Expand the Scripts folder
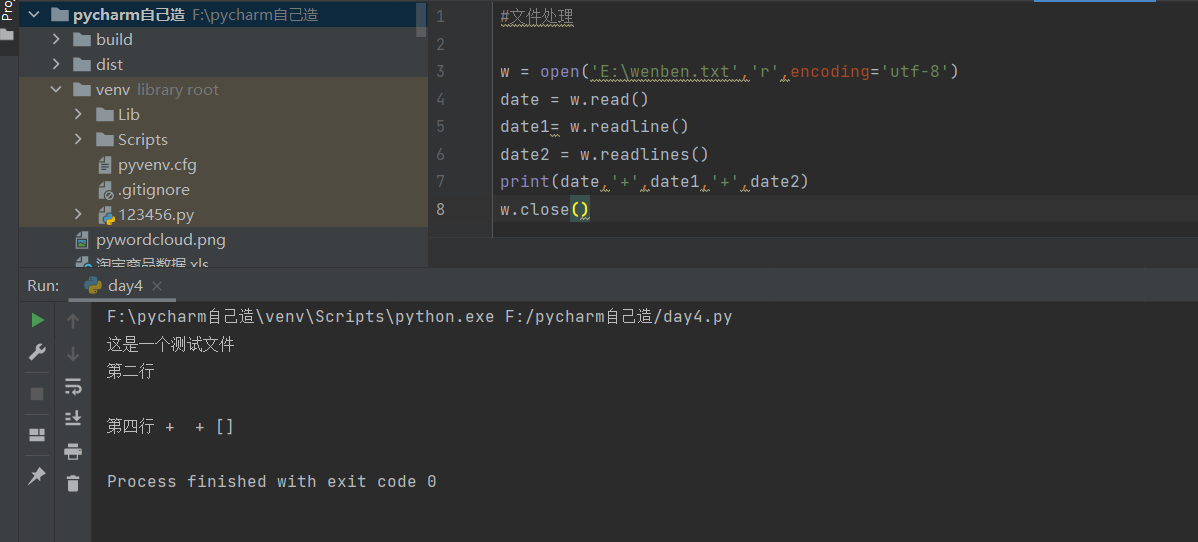Viewport: 1198px width, 542px height. coord(78,140)
